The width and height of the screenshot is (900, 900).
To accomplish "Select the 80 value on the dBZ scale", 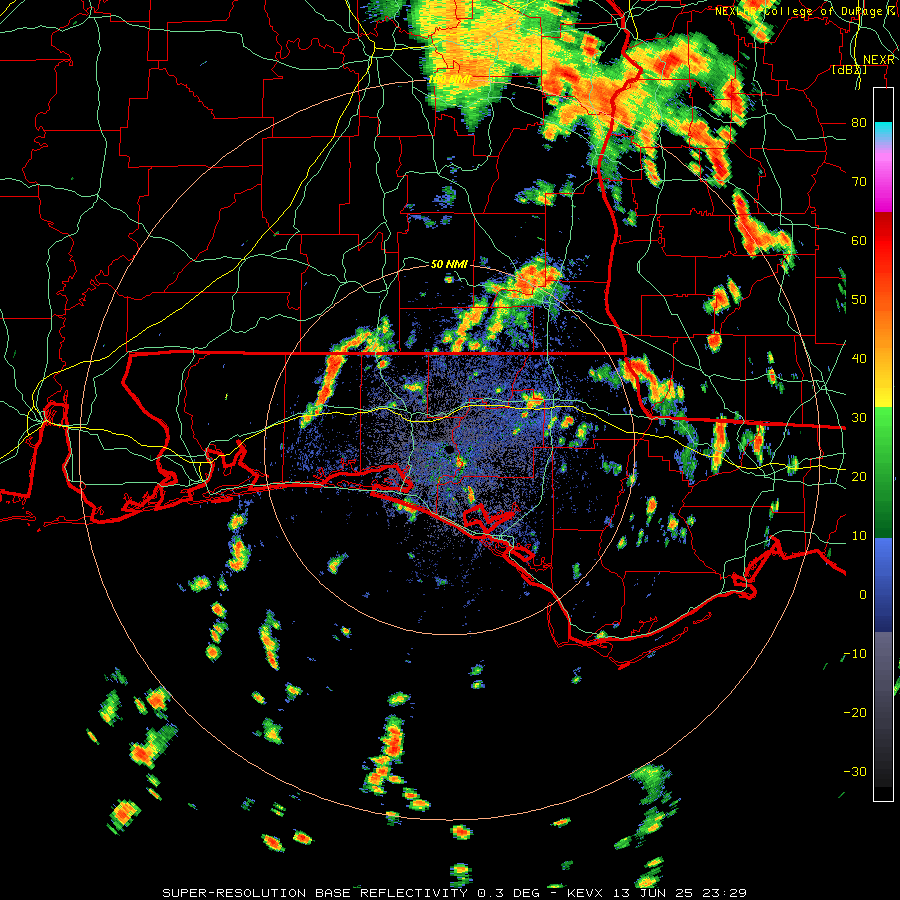I will 859,122.
